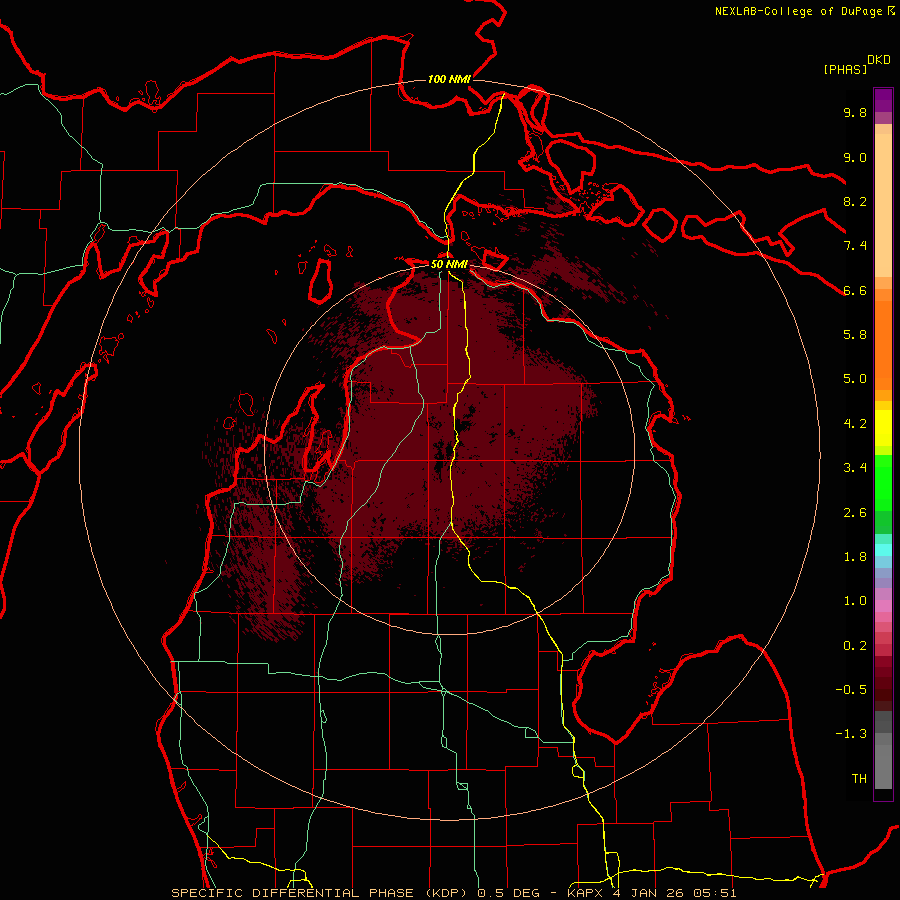Pick the cyan band in the color bar
Screen dimensions: 900x900
883,550
